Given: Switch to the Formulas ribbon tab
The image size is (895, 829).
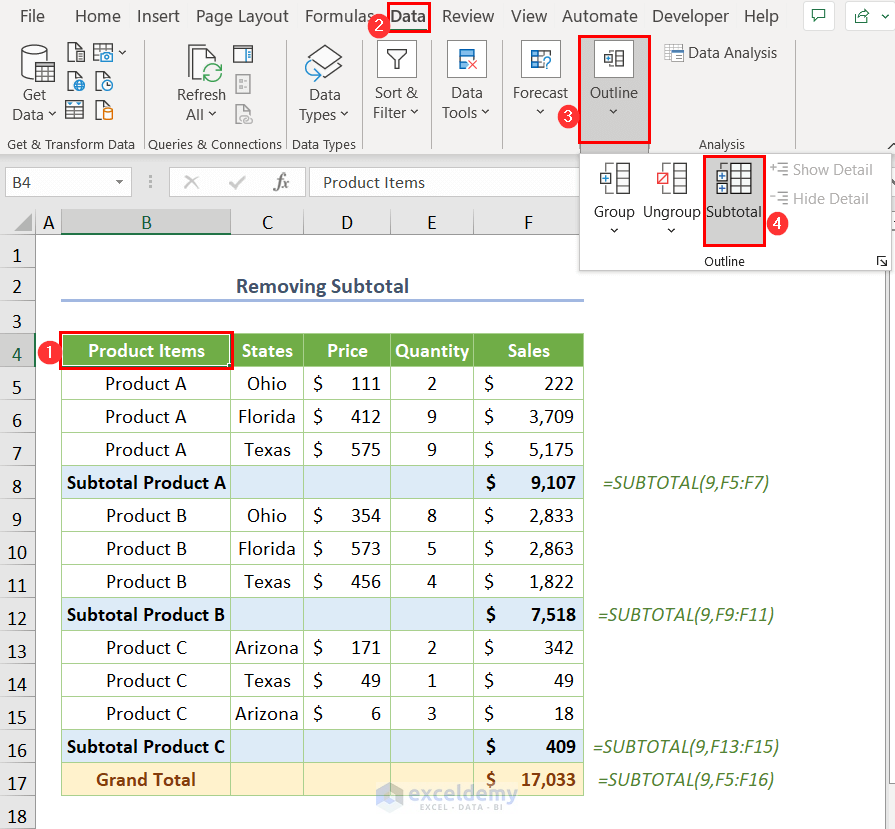Looking at the screenshot, I should point(339,17).
